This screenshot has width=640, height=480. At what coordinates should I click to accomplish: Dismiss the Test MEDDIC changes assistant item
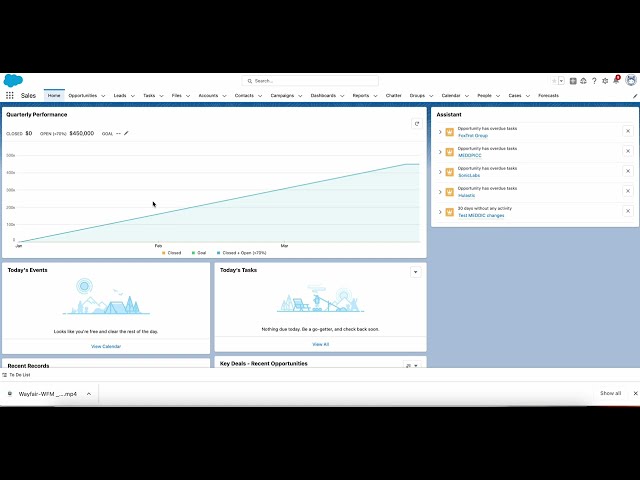pos(628,211)
